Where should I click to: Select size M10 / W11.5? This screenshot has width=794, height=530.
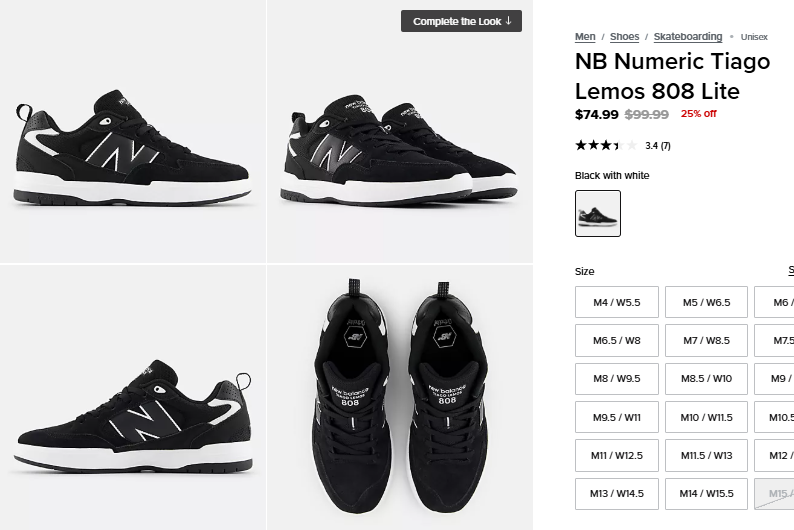tap(706, 417)
